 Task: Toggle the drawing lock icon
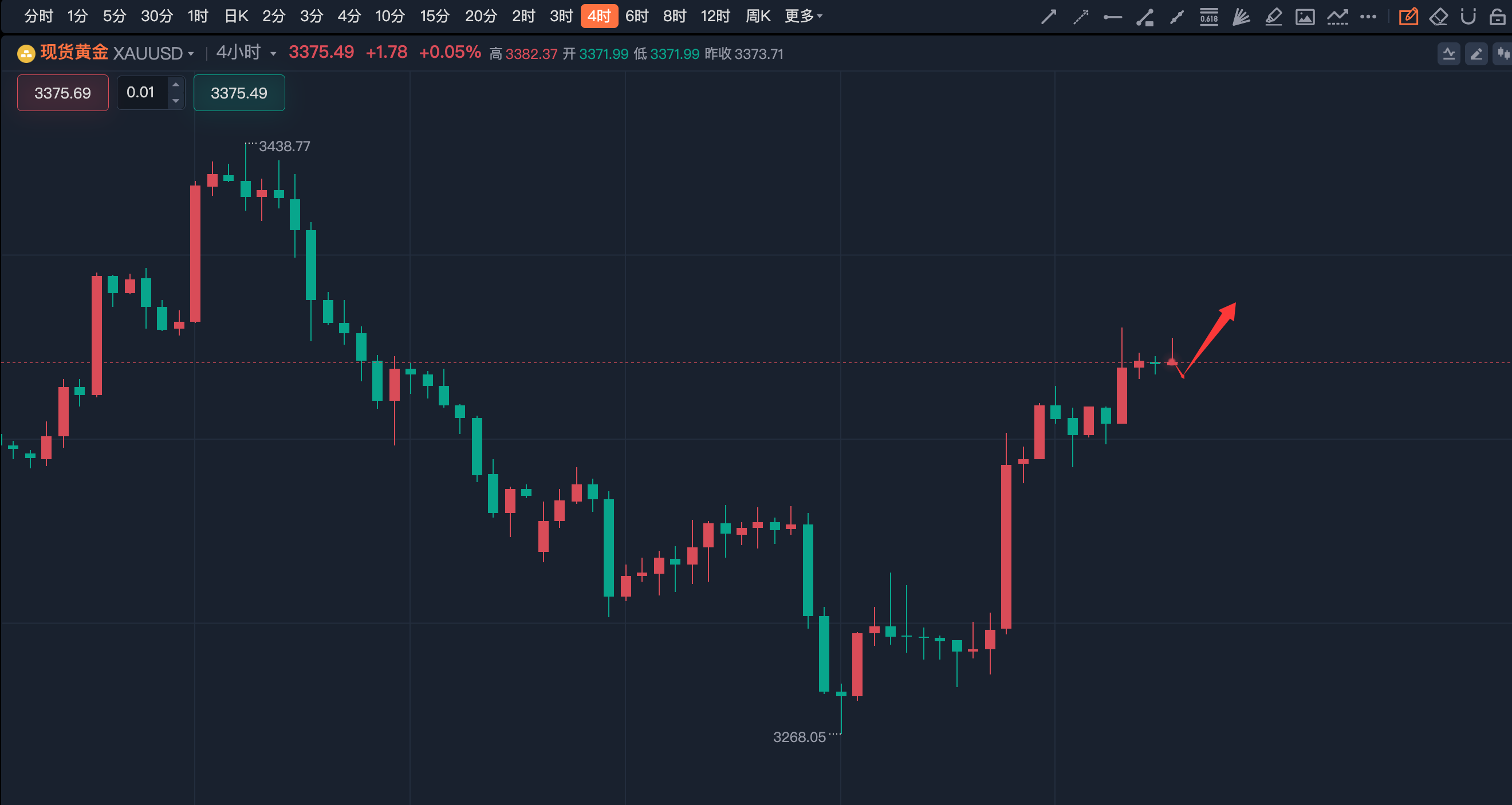pos(1497,17)
